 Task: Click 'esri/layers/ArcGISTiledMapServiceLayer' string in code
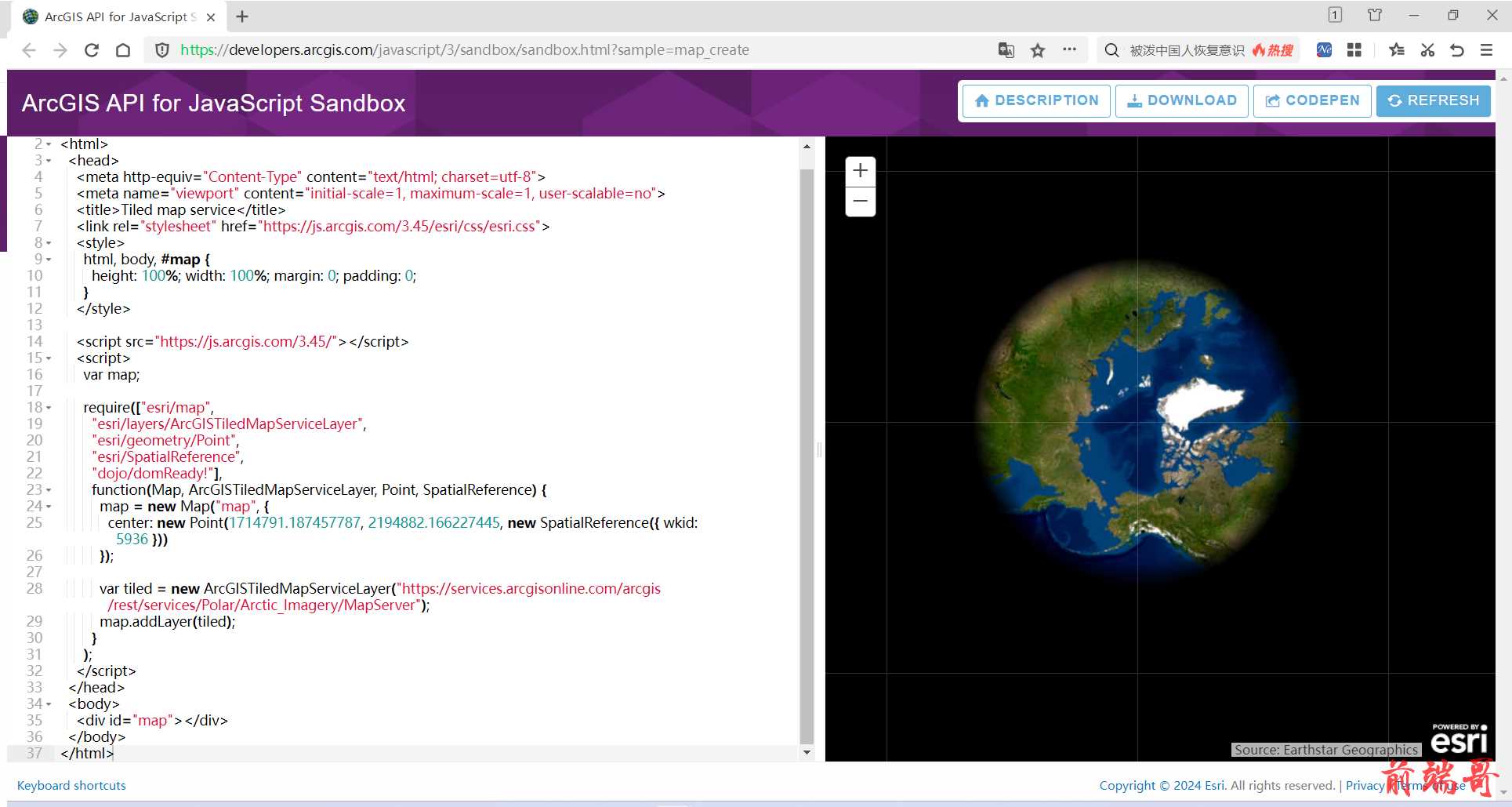tap(227, 423)
